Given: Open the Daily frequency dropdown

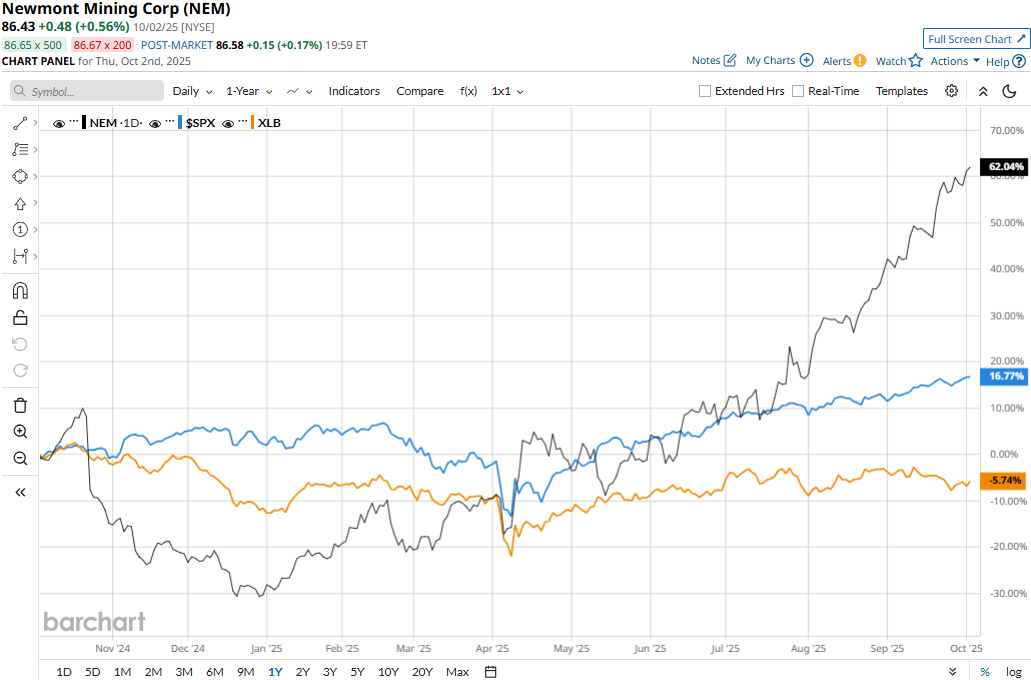Looking at the screenshot, I should 192,91.
